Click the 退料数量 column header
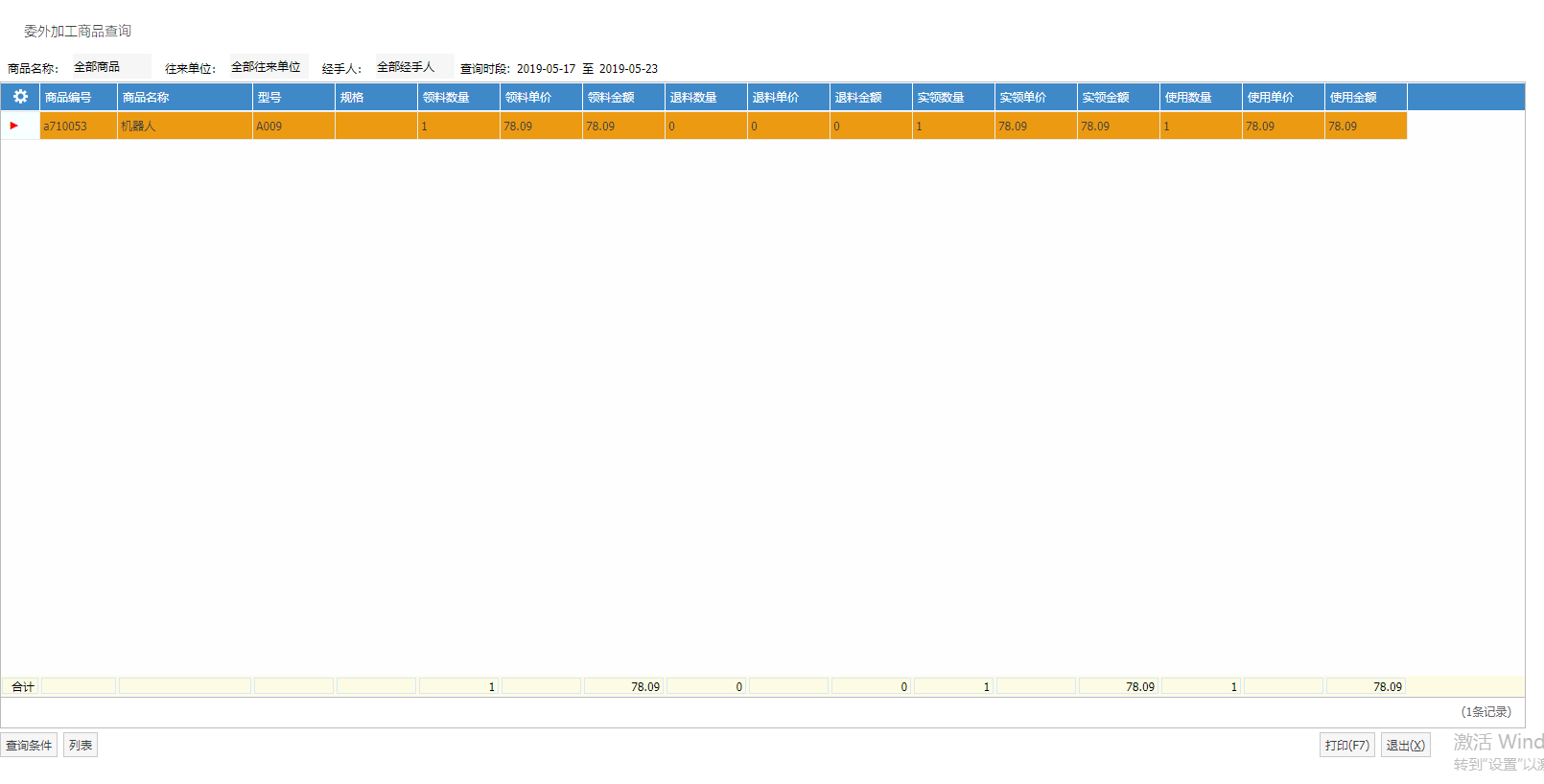Viewport: 1544px width, 784px height. click(706, 97)
